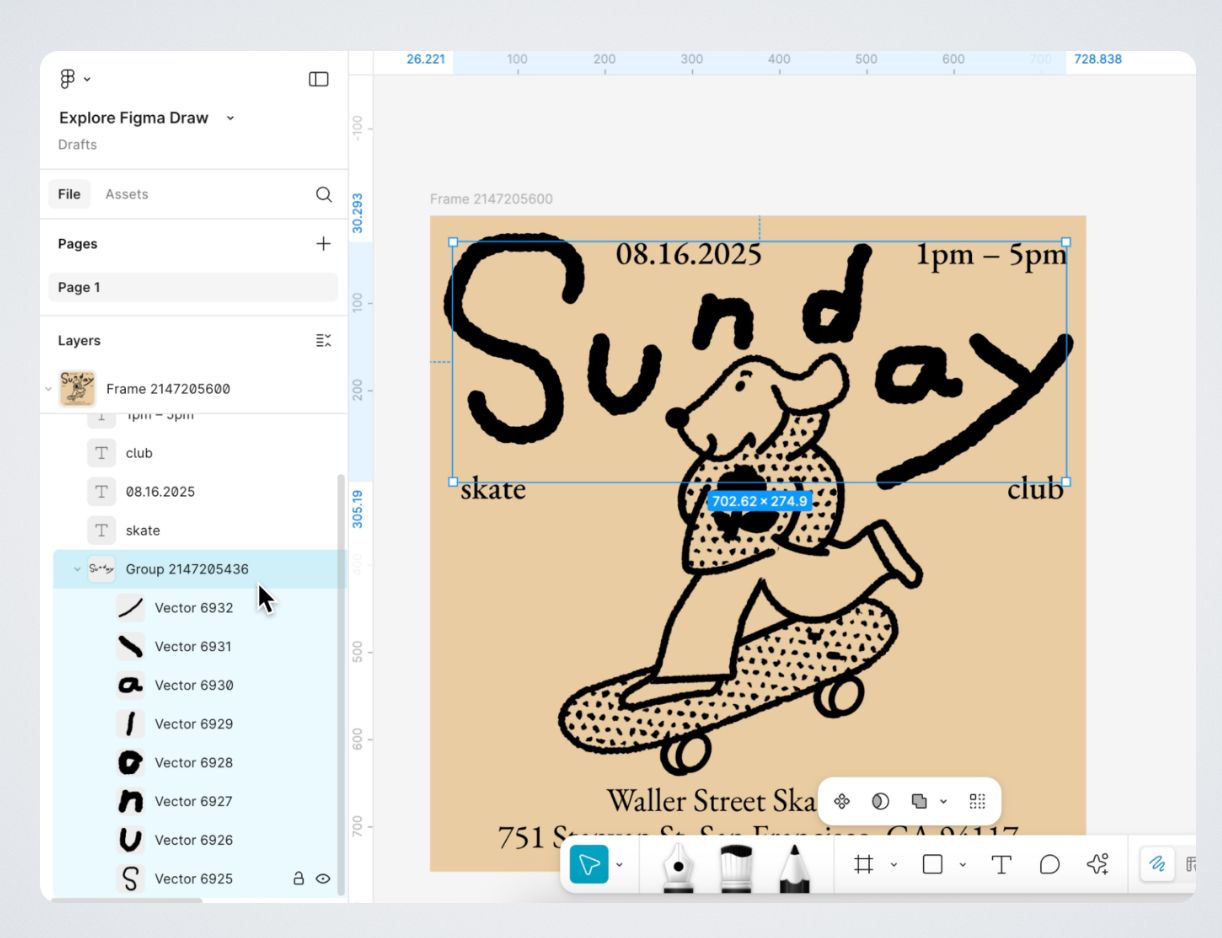This screenshot has width=1222, height=938.
Task: Open boolean operations dropdown arrow
Action: (x=943, y=801)
